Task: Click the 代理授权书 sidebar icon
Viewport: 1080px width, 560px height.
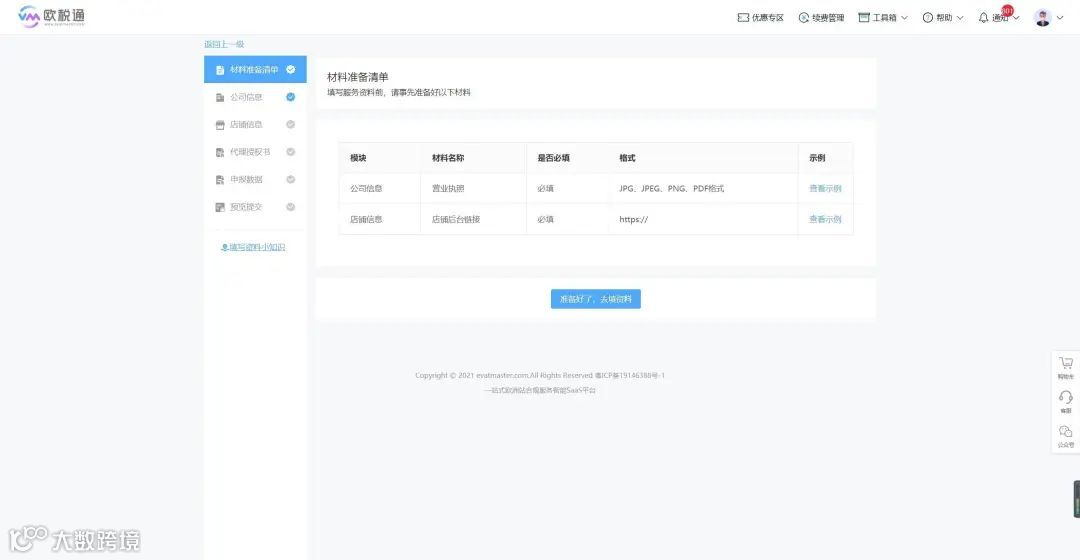Action: pyautogui.click(x=220, y=152)
